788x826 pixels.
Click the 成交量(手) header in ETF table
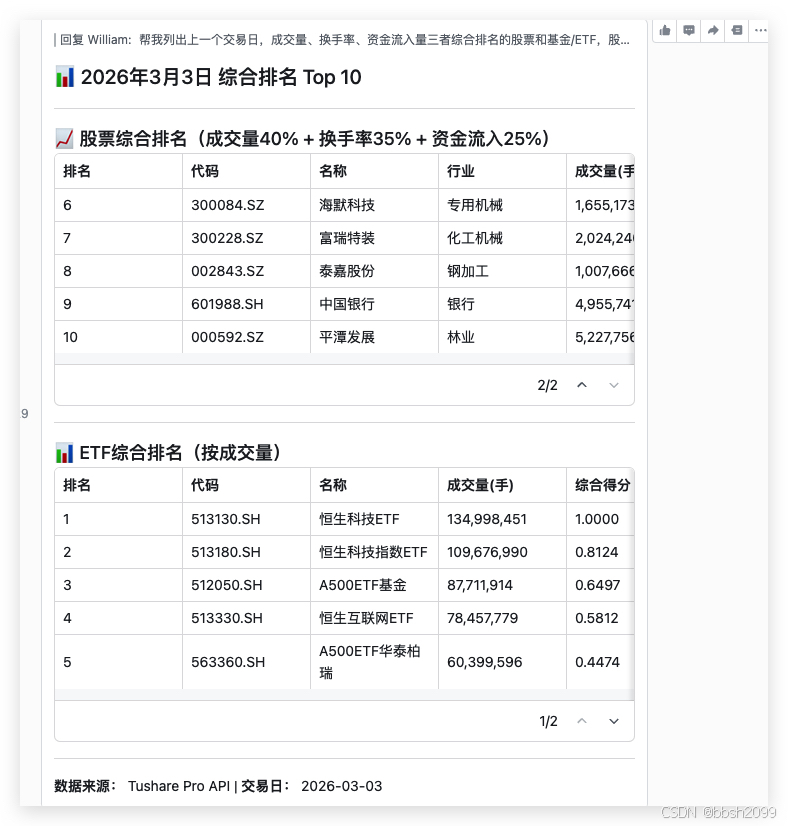point(480,485)
